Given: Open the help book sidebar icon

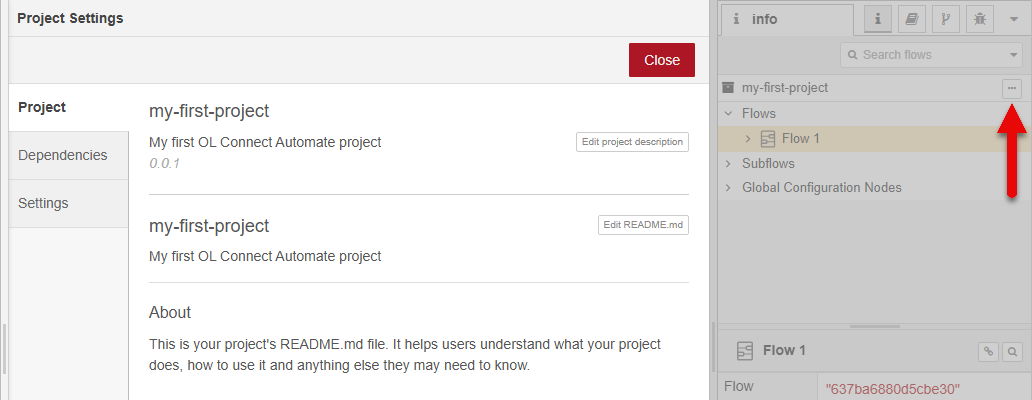Looking at the screenshot, I should [911, 18].
